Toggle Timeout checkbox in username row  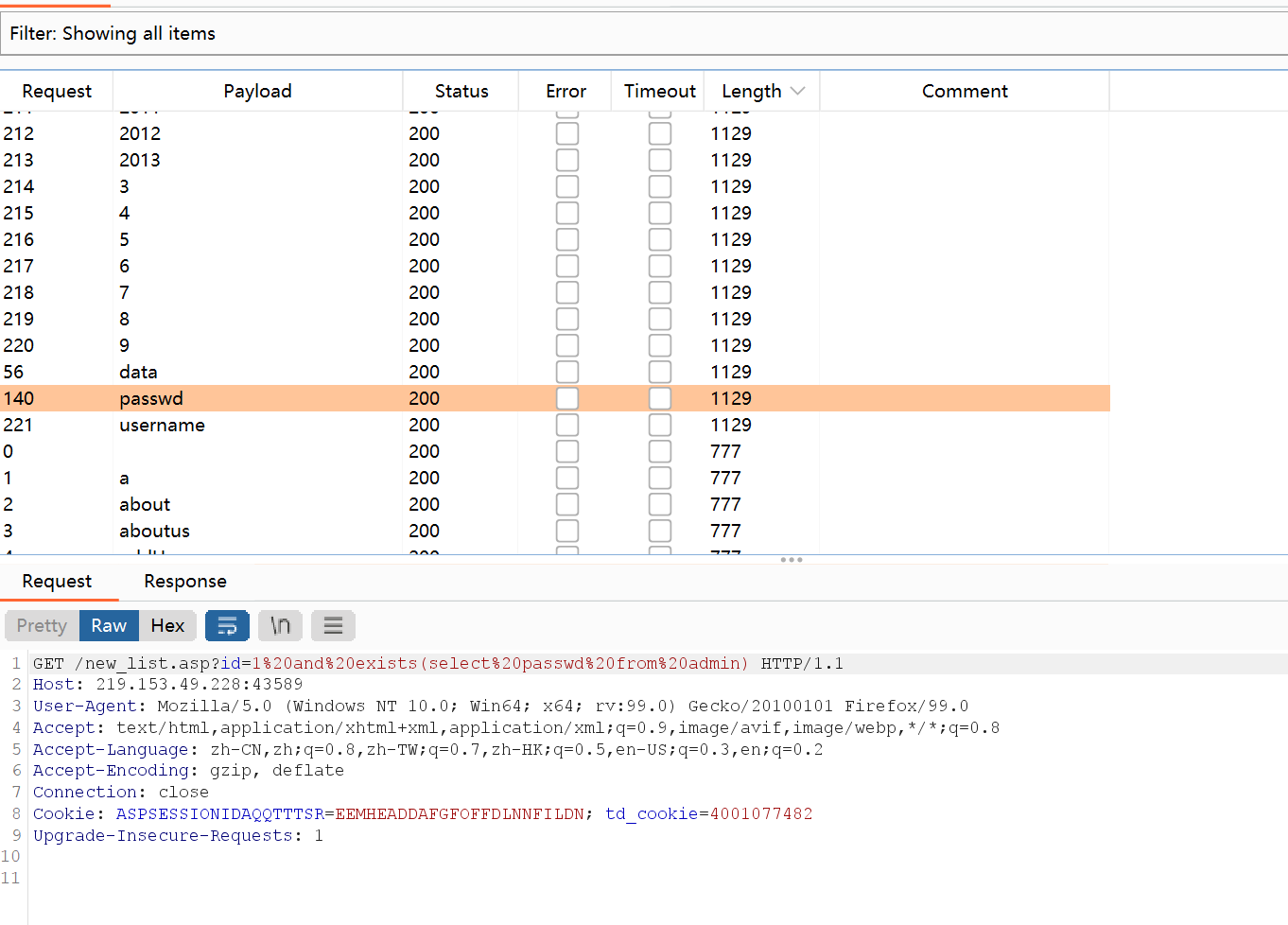pos(660,425)
